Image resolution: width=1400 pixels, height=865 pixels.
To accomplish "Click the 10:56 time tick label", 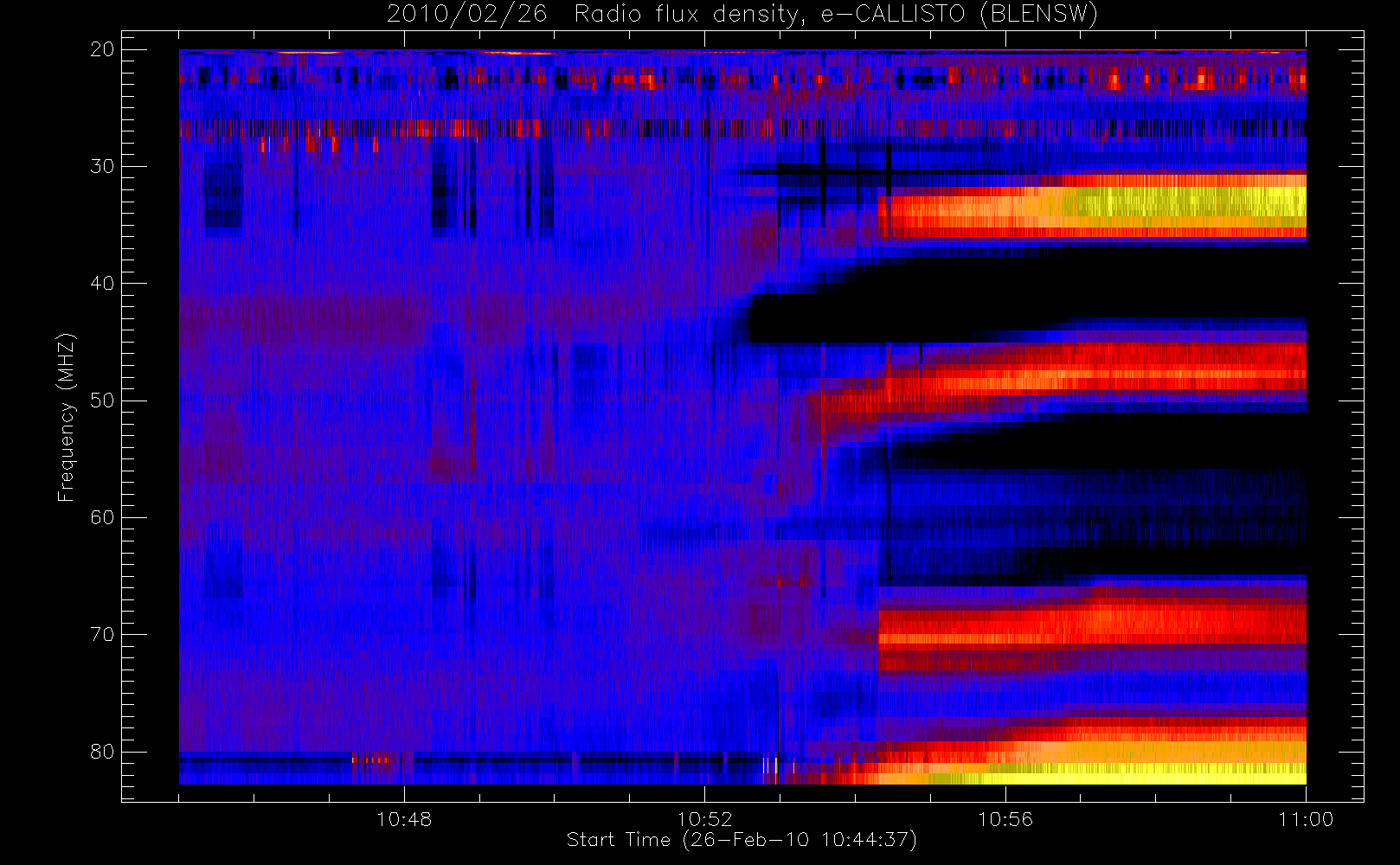I will 1005,819.
